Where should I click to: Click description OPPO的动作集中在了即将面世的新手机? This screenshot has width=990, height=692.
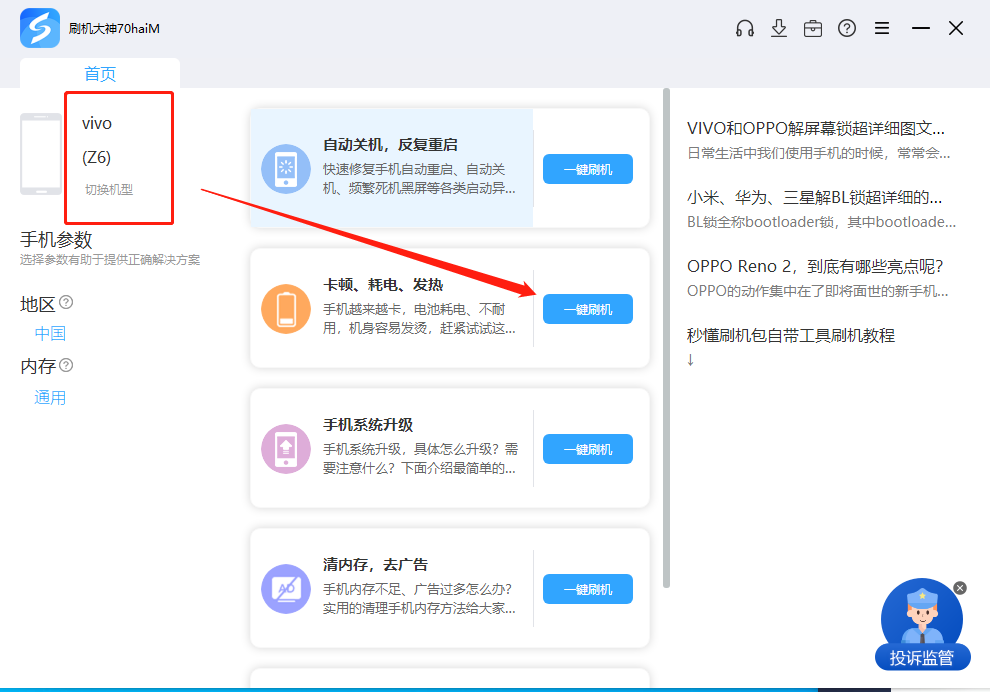(x=818, y=291)
